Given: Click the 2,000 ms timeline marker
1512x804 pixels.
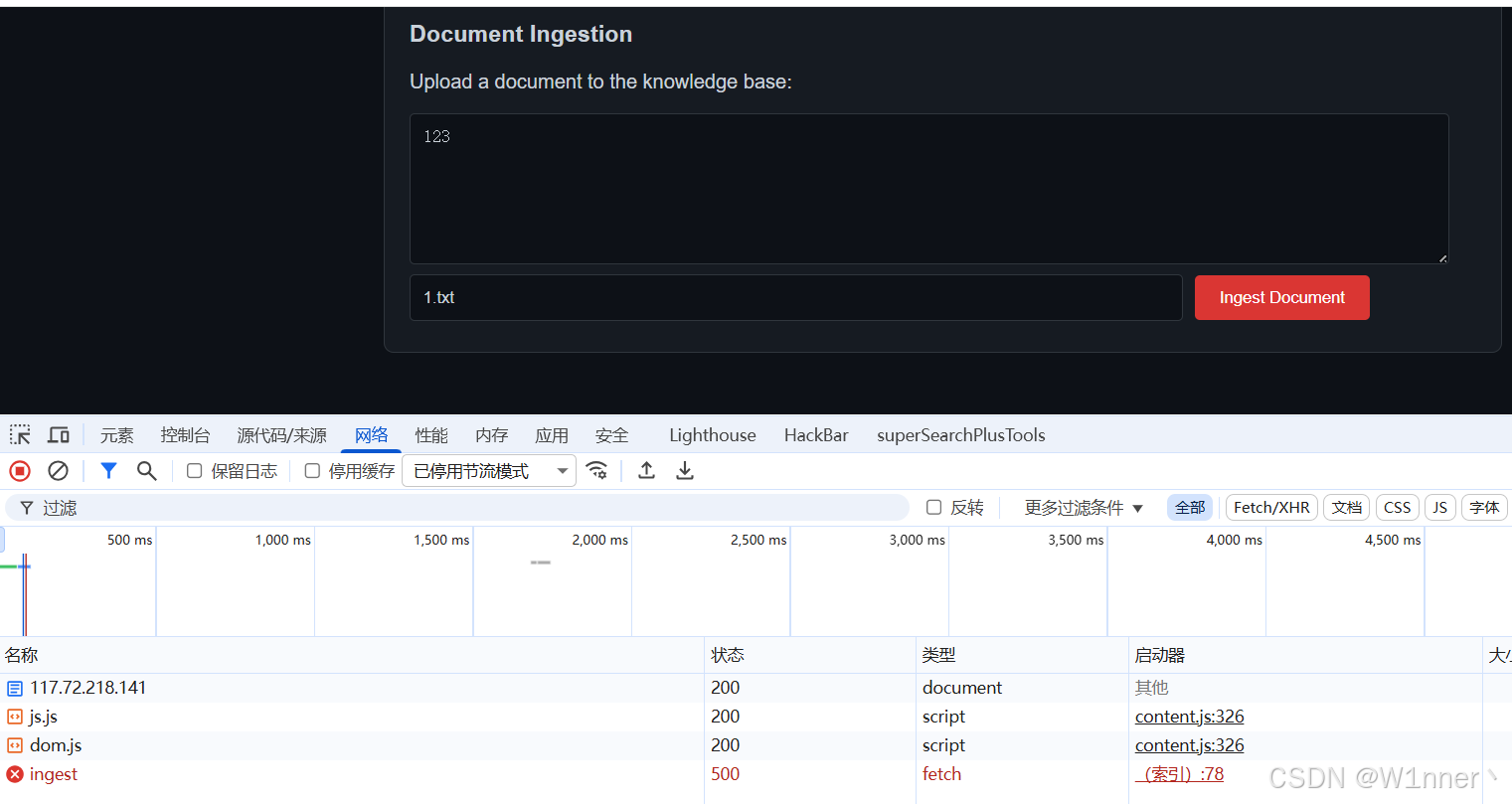Looking at the screenshot, I should [599, 540].
